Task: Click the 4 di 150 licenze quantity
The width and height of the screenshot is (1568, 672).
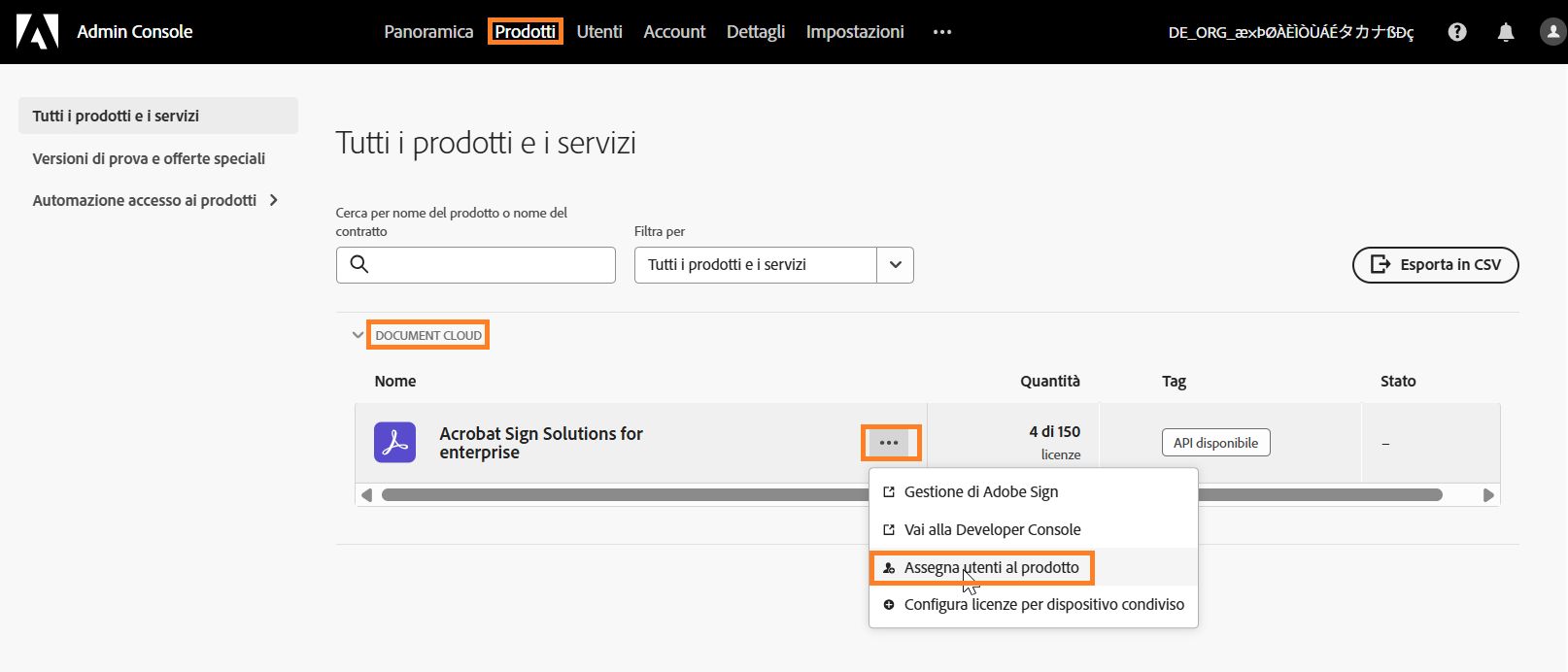Action: [1054, 442]
